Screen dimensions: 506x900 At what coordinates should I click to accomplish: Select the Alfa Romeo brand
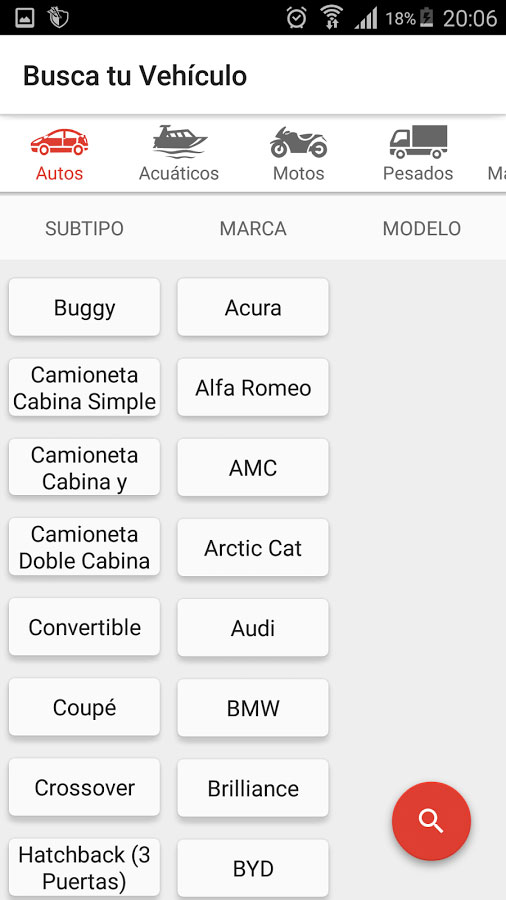(x=253, y=387)
